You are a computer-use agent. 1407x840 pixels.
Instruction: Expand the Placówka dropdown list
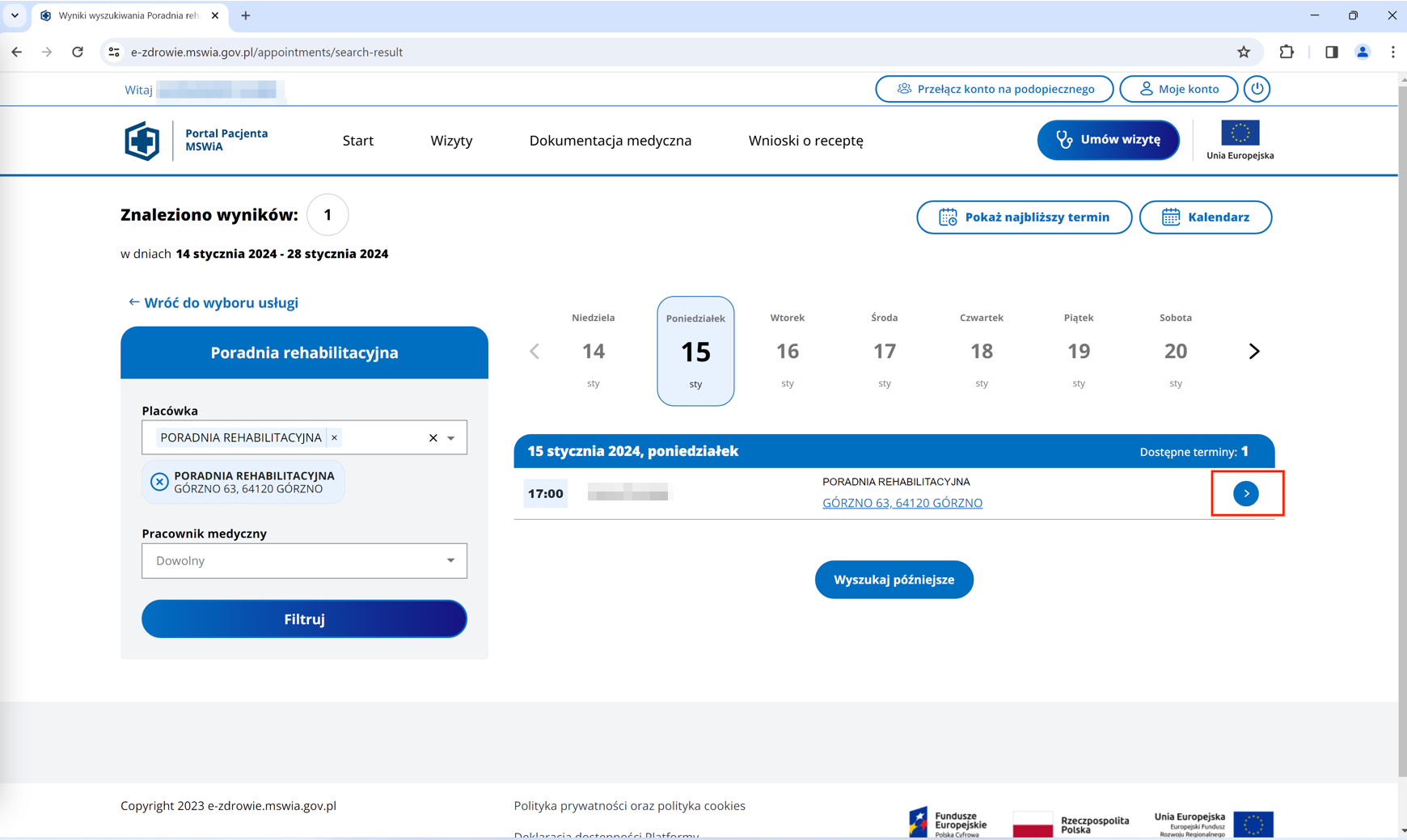coord(451,437)
